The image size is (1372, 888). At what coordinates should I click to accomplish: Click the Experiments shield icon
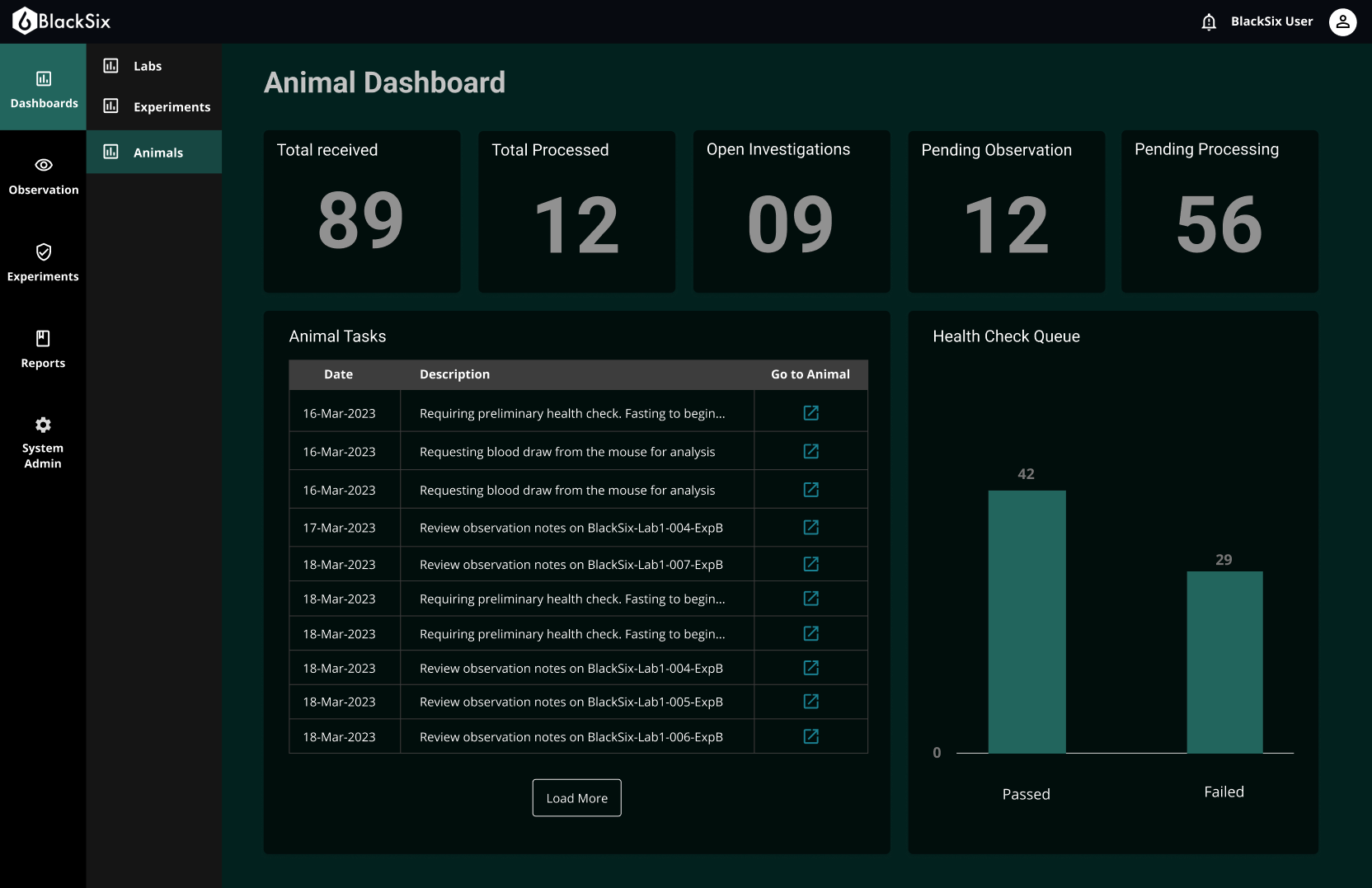42,252
